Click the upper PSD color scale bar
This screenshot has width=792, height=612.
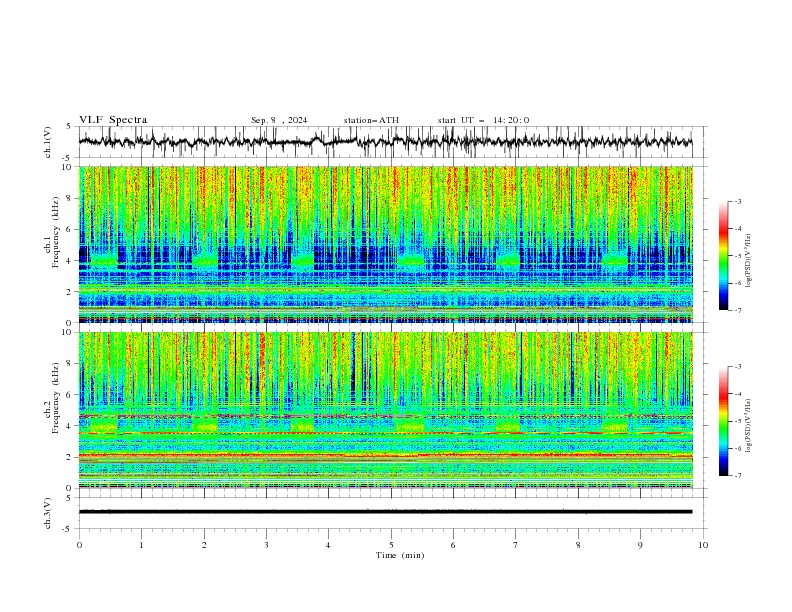click(x=723, y=256)
